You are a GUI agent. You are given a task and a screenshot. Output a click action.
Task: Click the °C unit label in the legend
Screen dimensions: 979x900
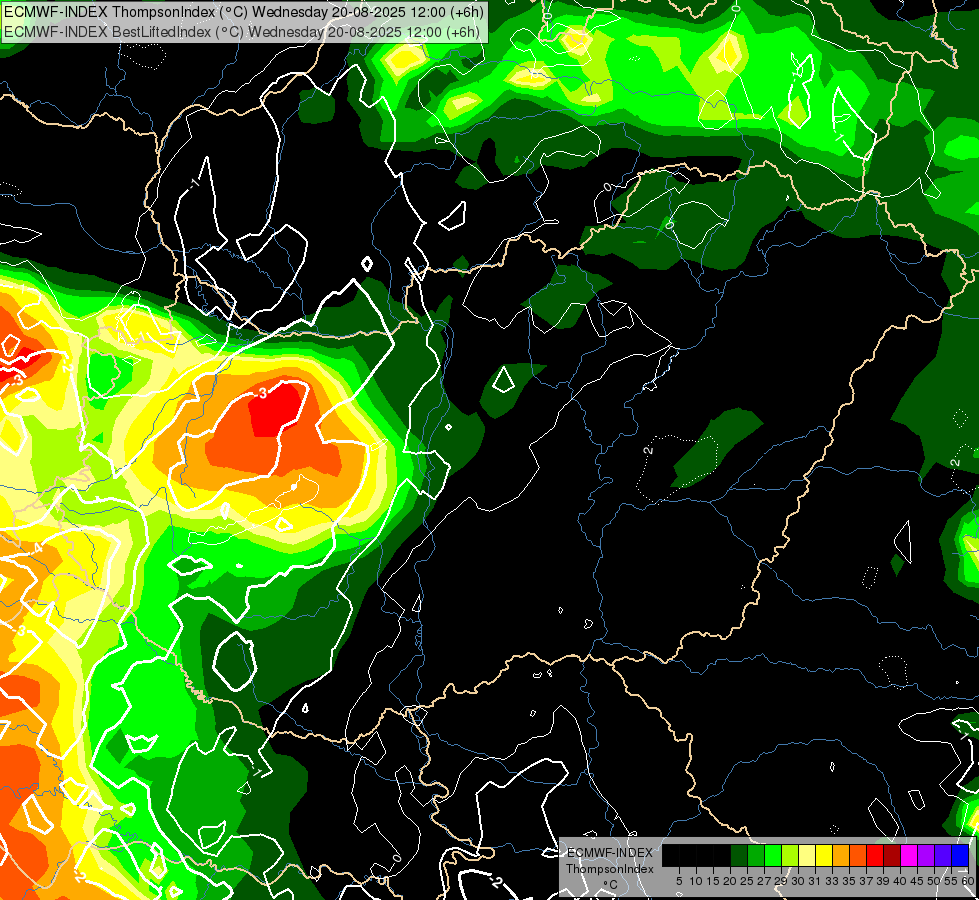click(x=611, y=885)
